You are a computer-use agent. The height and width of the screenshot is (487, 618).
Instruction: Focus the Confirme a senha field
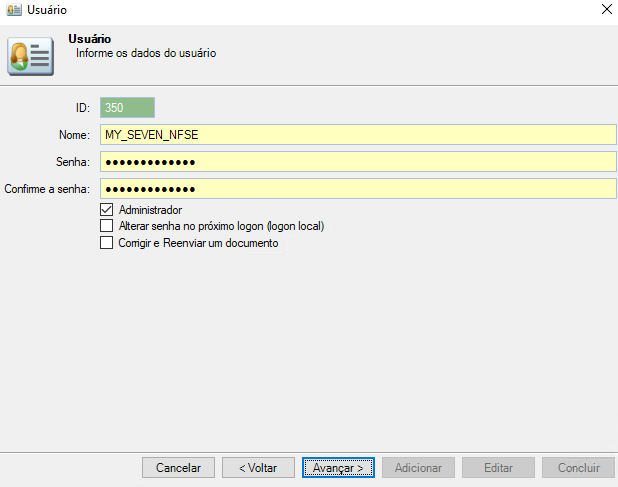tap(358, 189)
